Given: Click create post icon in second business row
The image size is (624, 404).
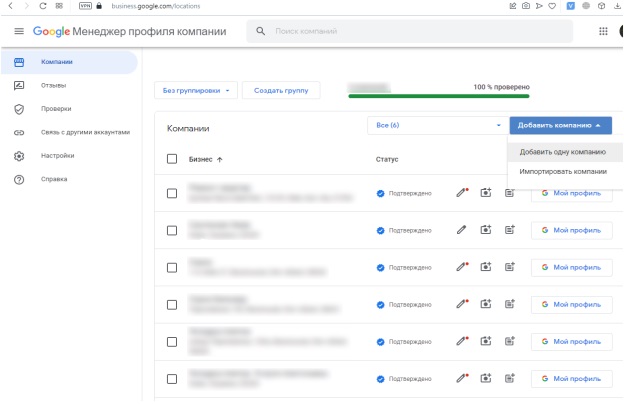Looking at the screenshot, I should click(x=509, y=230).
